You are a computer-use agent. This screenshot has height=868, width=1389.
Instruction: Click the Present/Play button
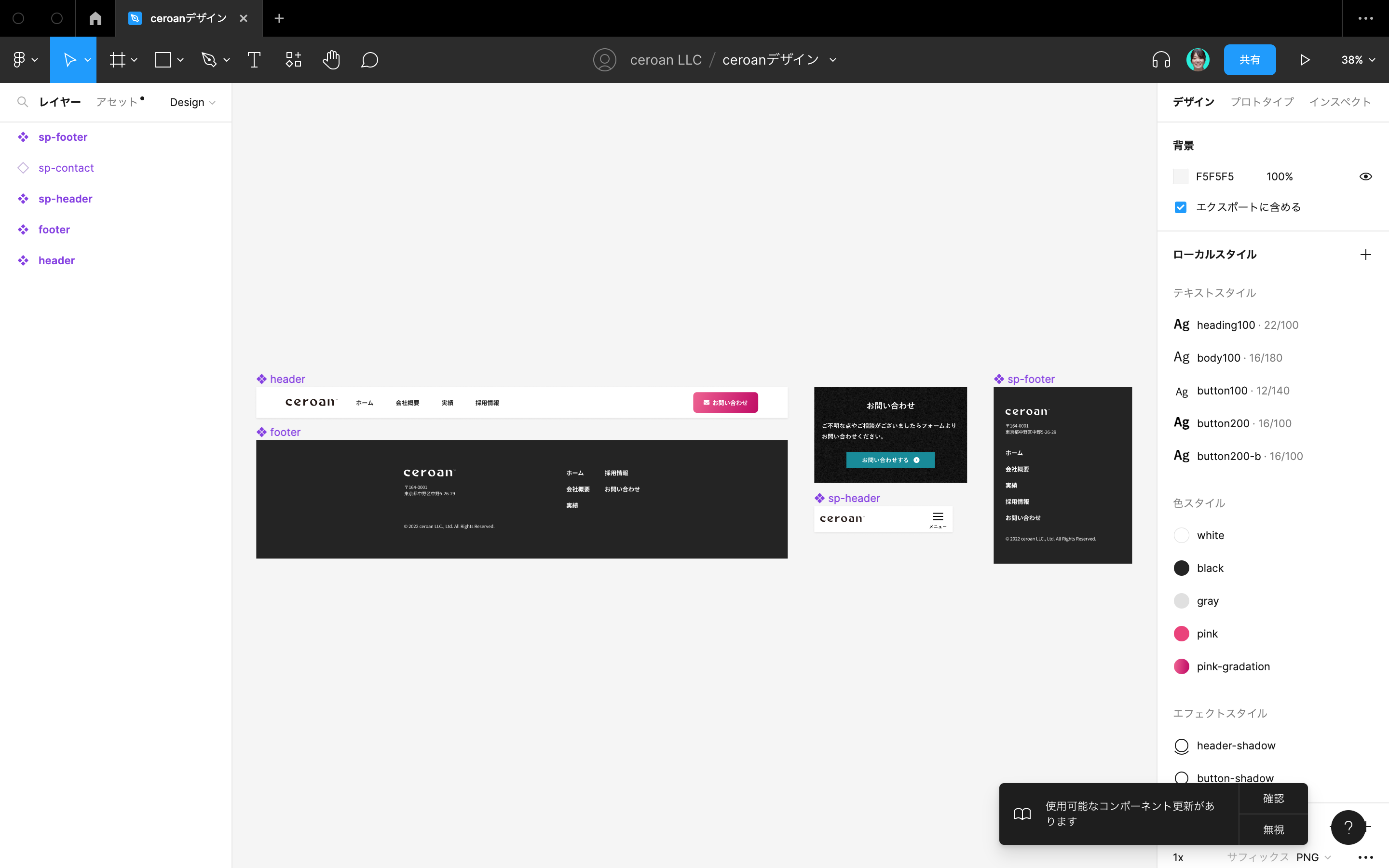[1305, 60]
